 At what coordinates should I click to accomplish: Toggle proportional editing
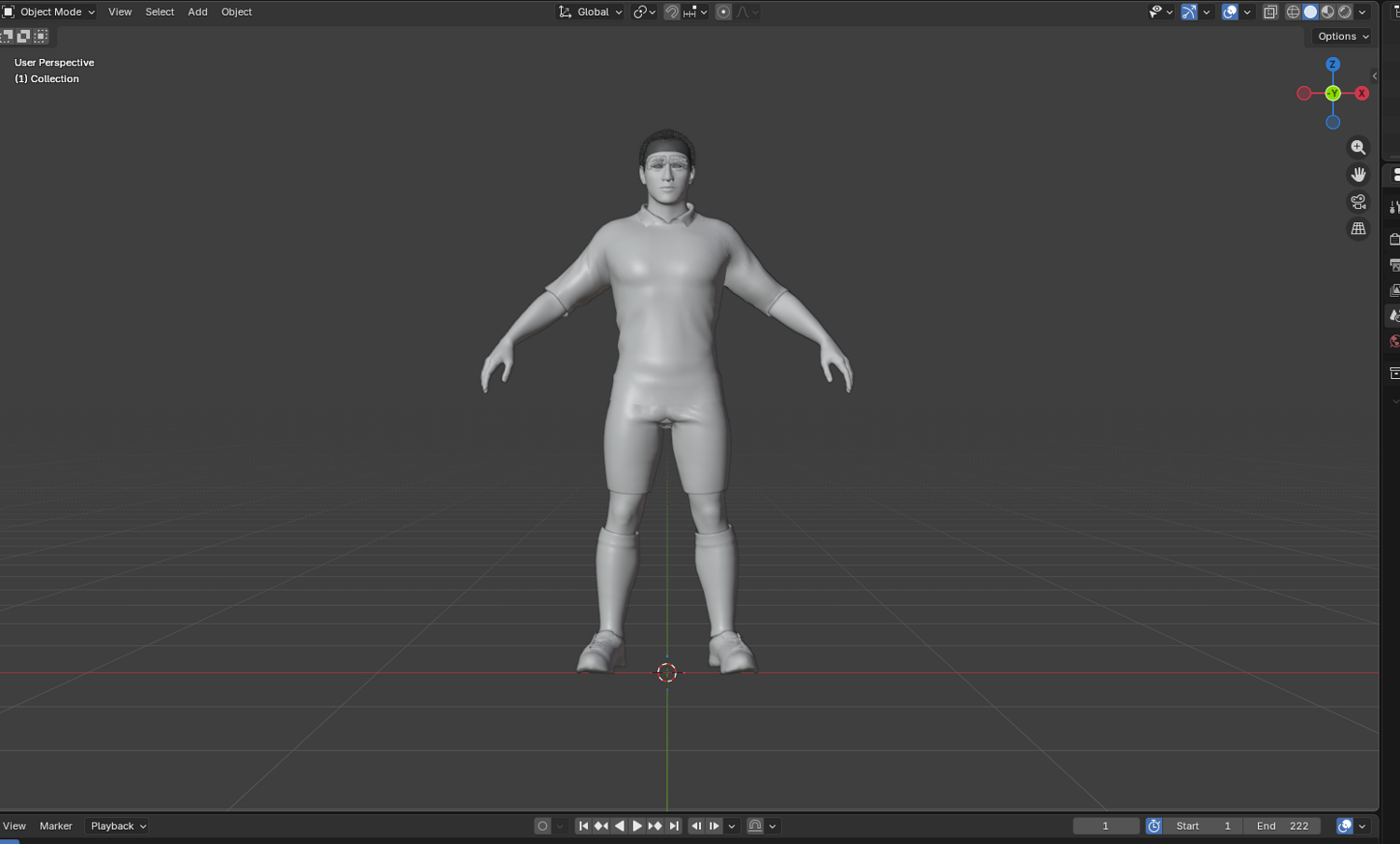(723, 12)
